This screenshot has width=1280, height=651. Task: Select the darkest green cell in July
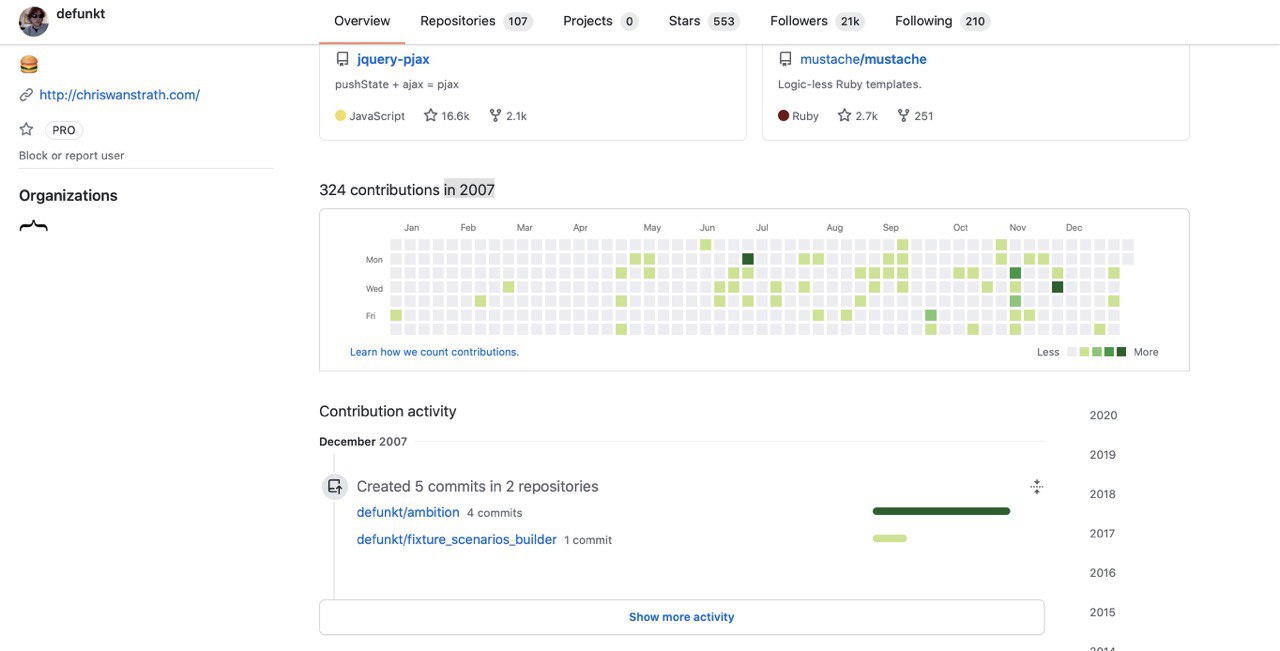point(748,259)
